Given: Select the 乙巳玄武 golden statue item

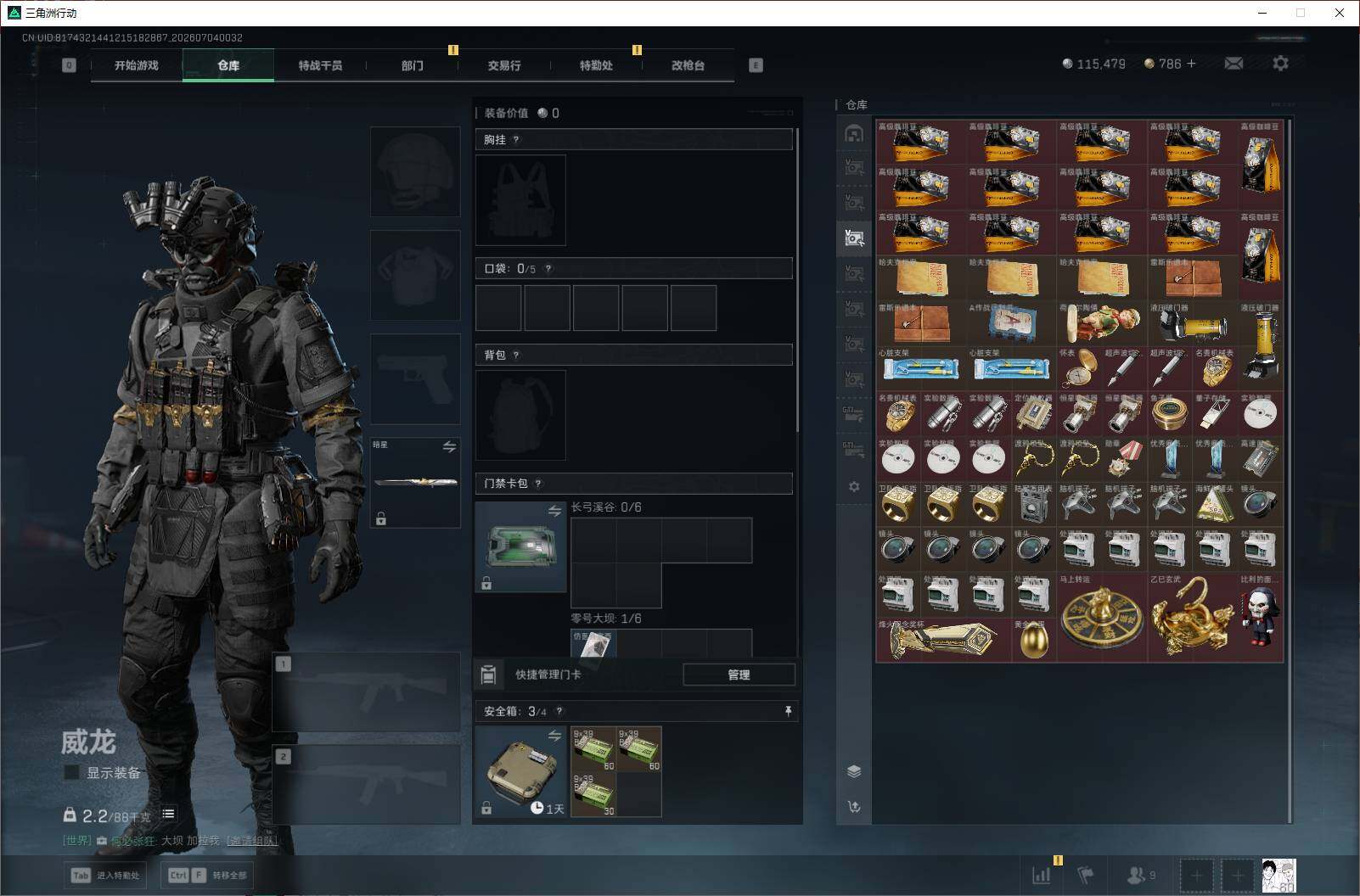Looking at the screenshot, I should [1192, 618].
